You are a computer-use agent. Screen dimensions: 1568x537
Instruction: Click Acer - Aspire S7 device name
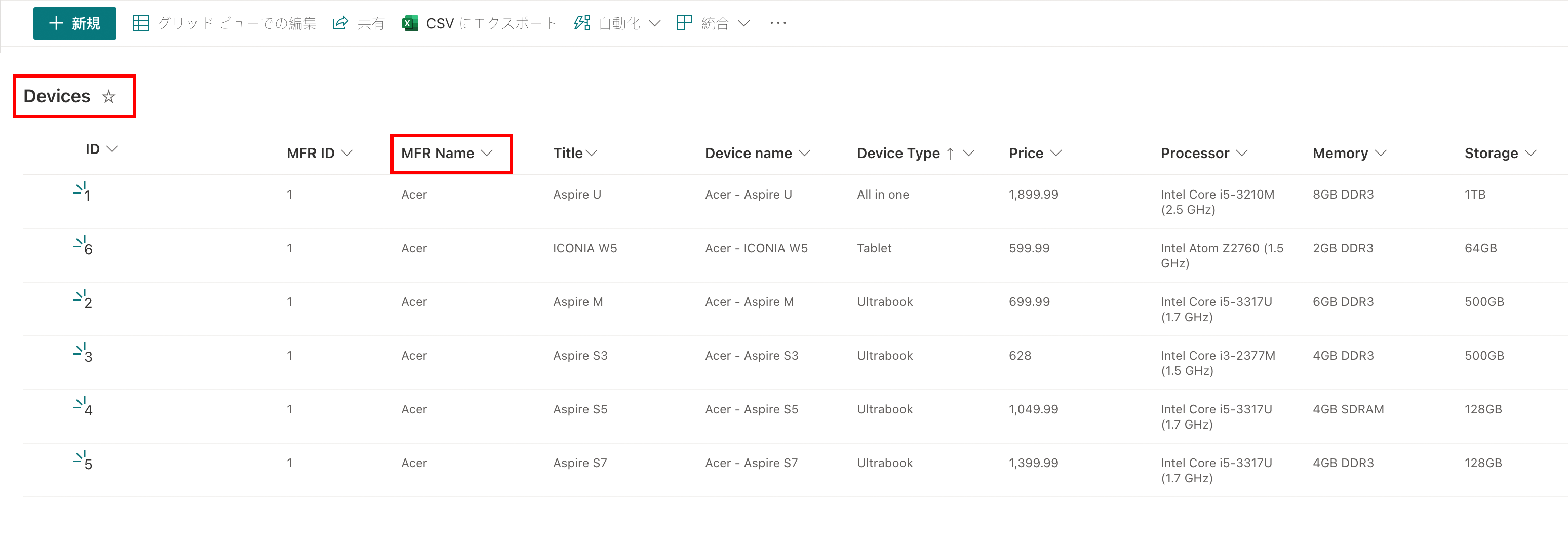tap(751, 462)
